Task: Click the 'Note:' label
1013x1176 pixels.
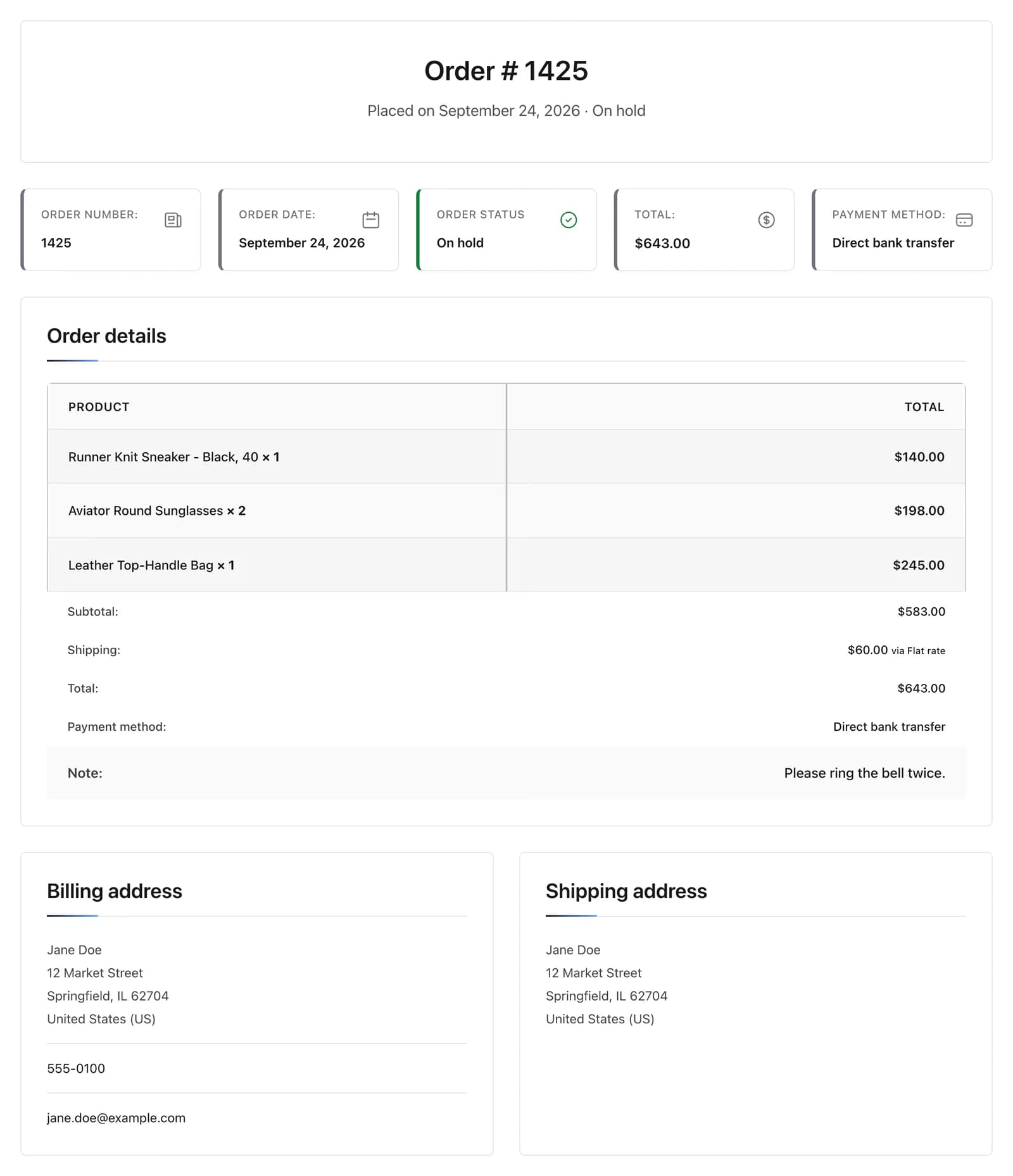Action: click(x=85, y=773)
